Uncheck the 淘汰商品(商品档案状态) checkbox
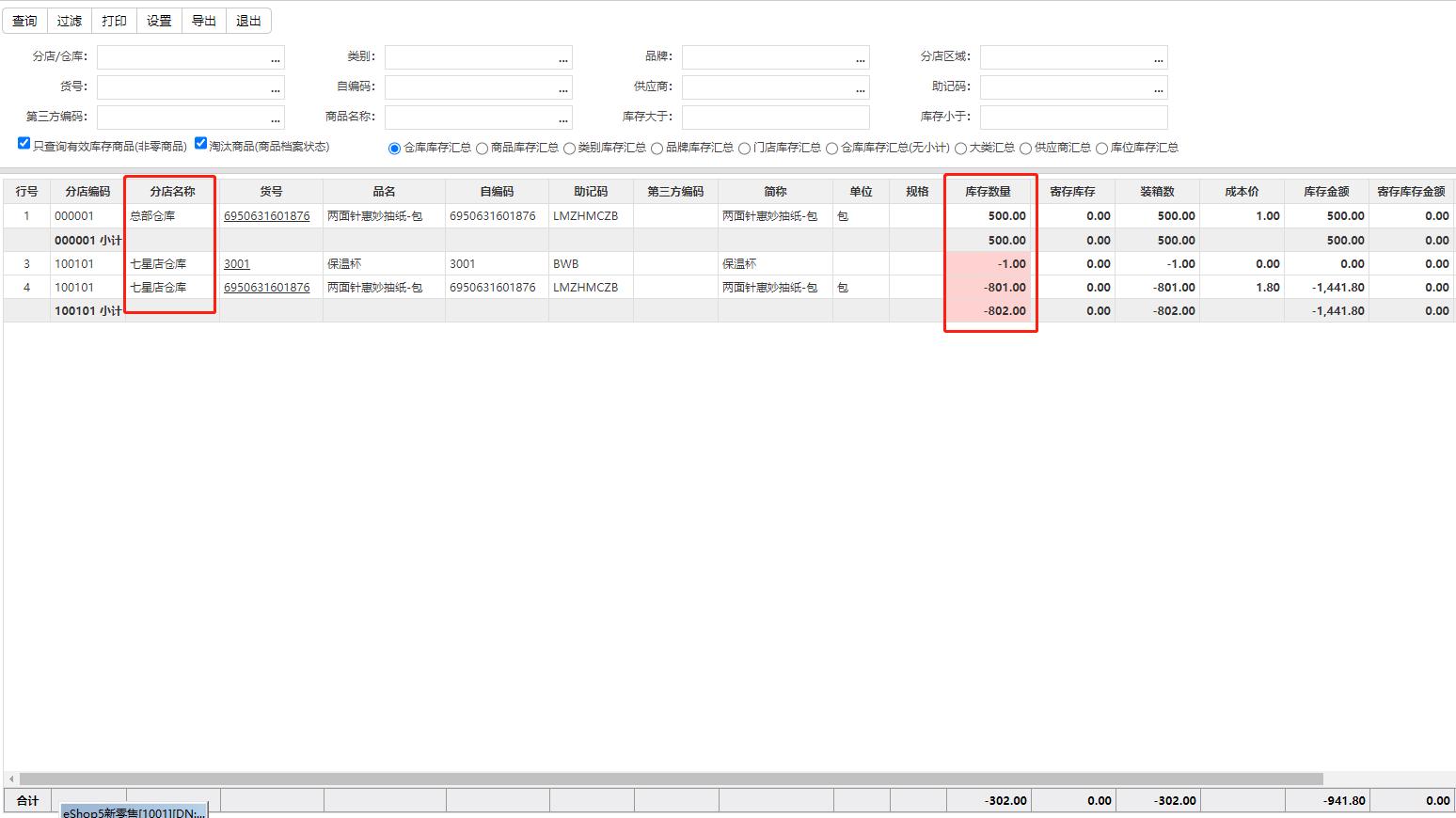The height and width of the screenshot is (818, 1456). [x=200, y=142]
